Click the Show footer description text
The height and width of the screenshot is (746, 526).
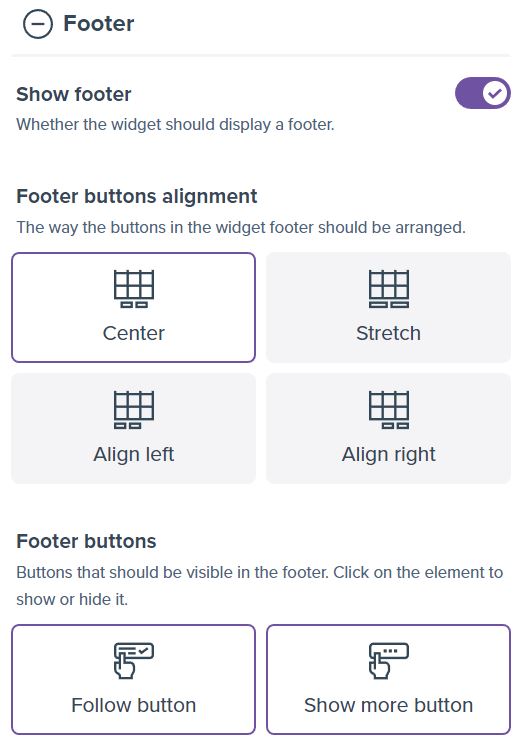pos(175,125)
